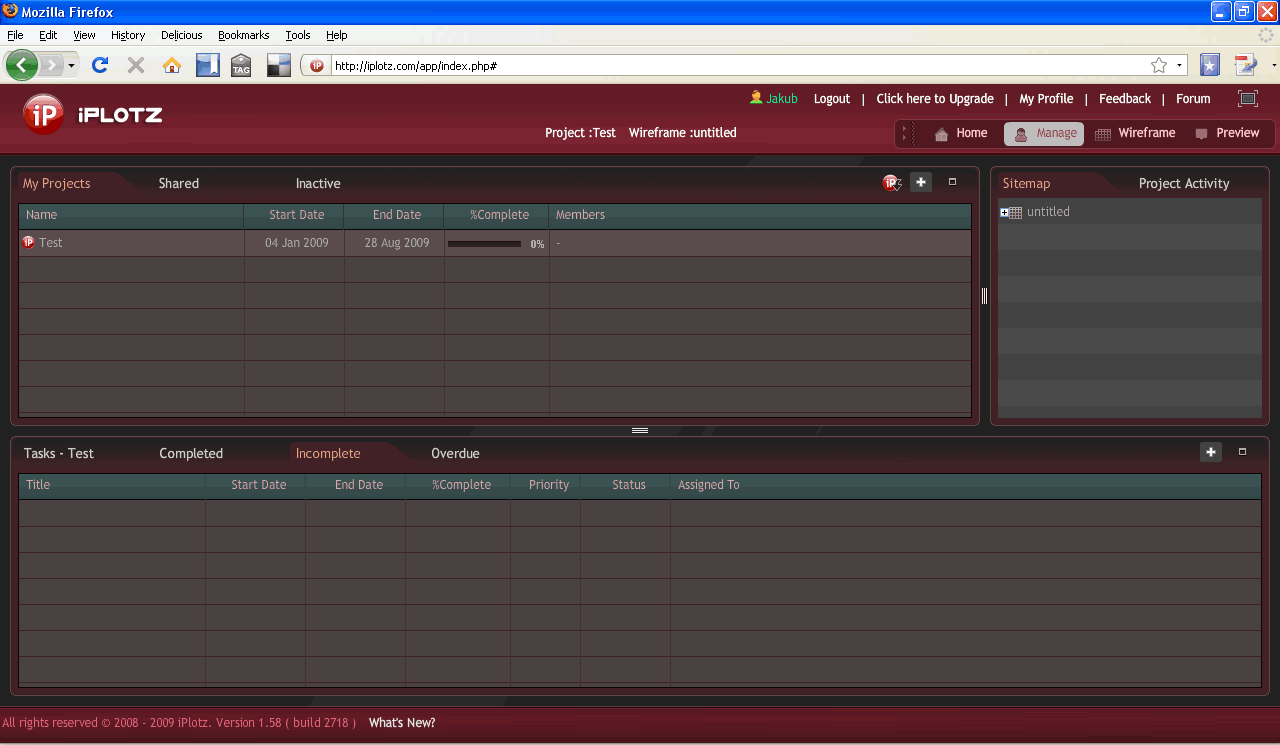Open the back/forward history dropdown arrow

click(71, 65)
